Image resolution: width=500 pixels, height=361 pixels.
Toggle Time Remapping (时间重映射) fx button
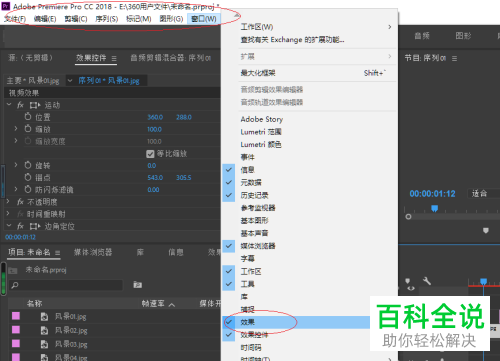point(20,214)
